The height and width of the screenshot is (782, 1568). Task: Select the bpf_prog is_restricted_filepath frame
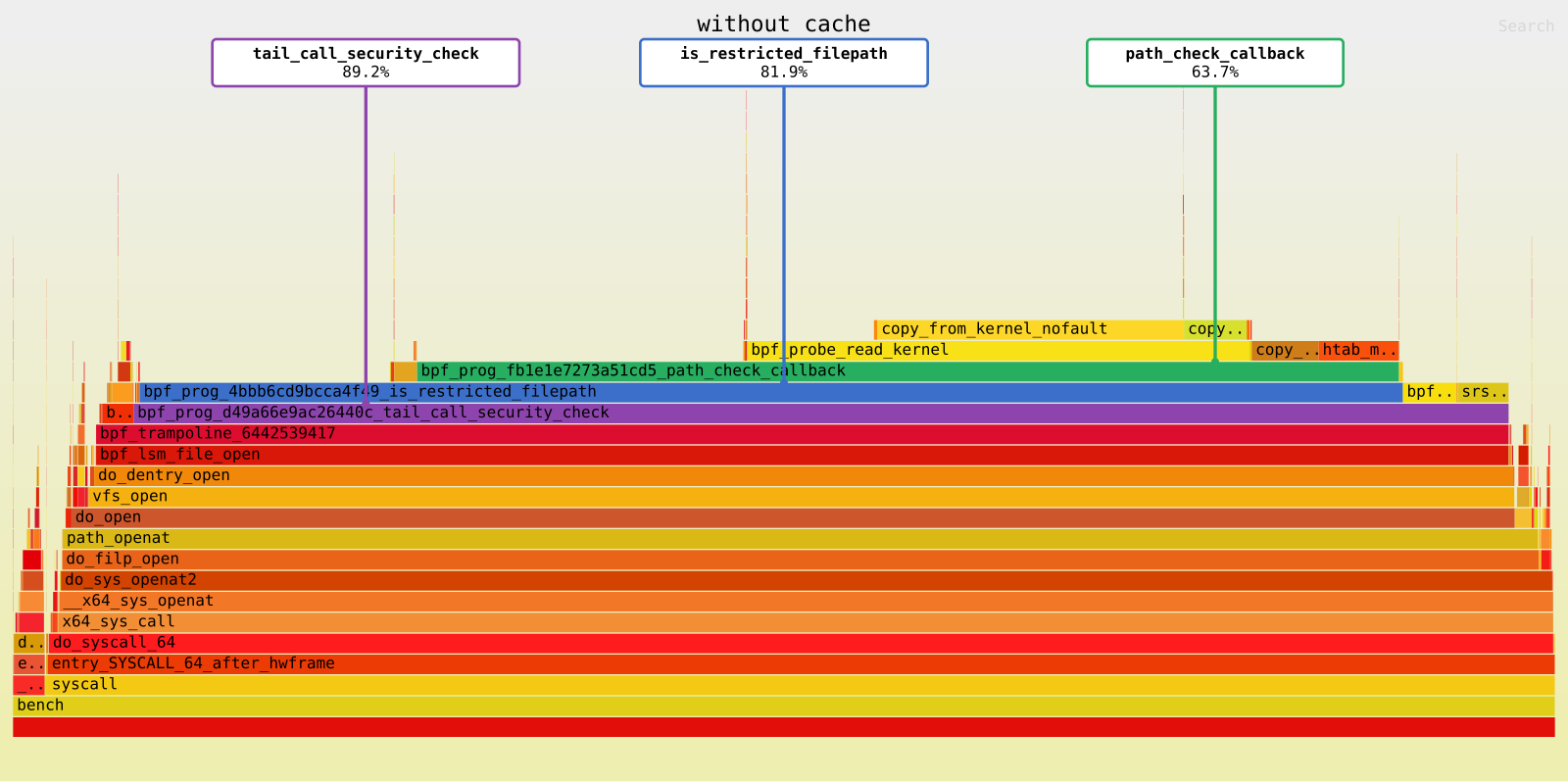(771, 392)
